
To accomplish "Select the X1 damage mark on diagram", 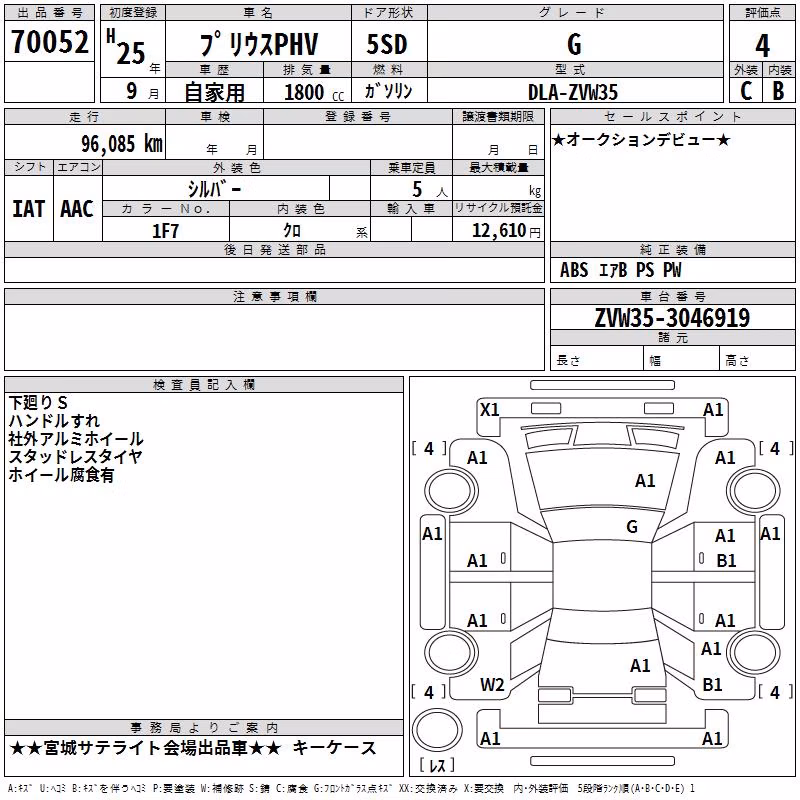I will coord(490,410).
